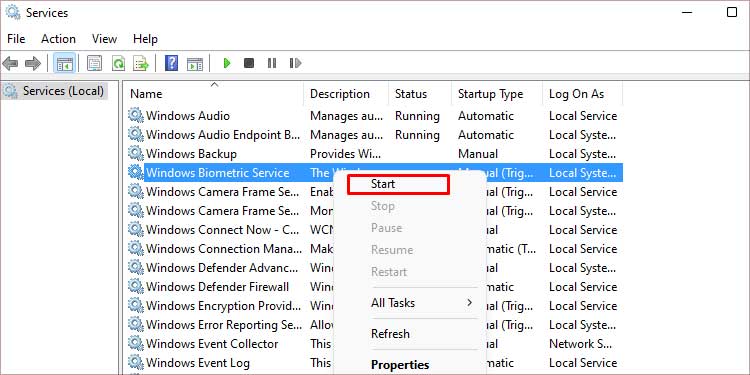The height and width of the screenshot is (375, 750).
Task: Click gear icon beside Windows Defender Firewall
Action: tap(136, 287)
